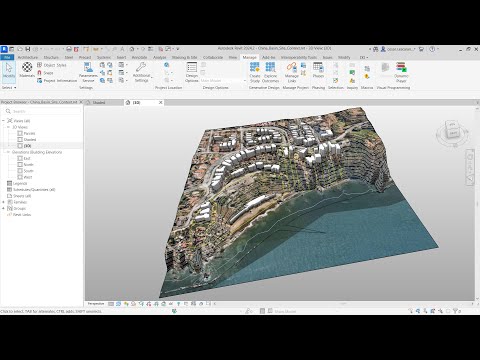Click the search magnifier in Project Browser

point(8,111)
